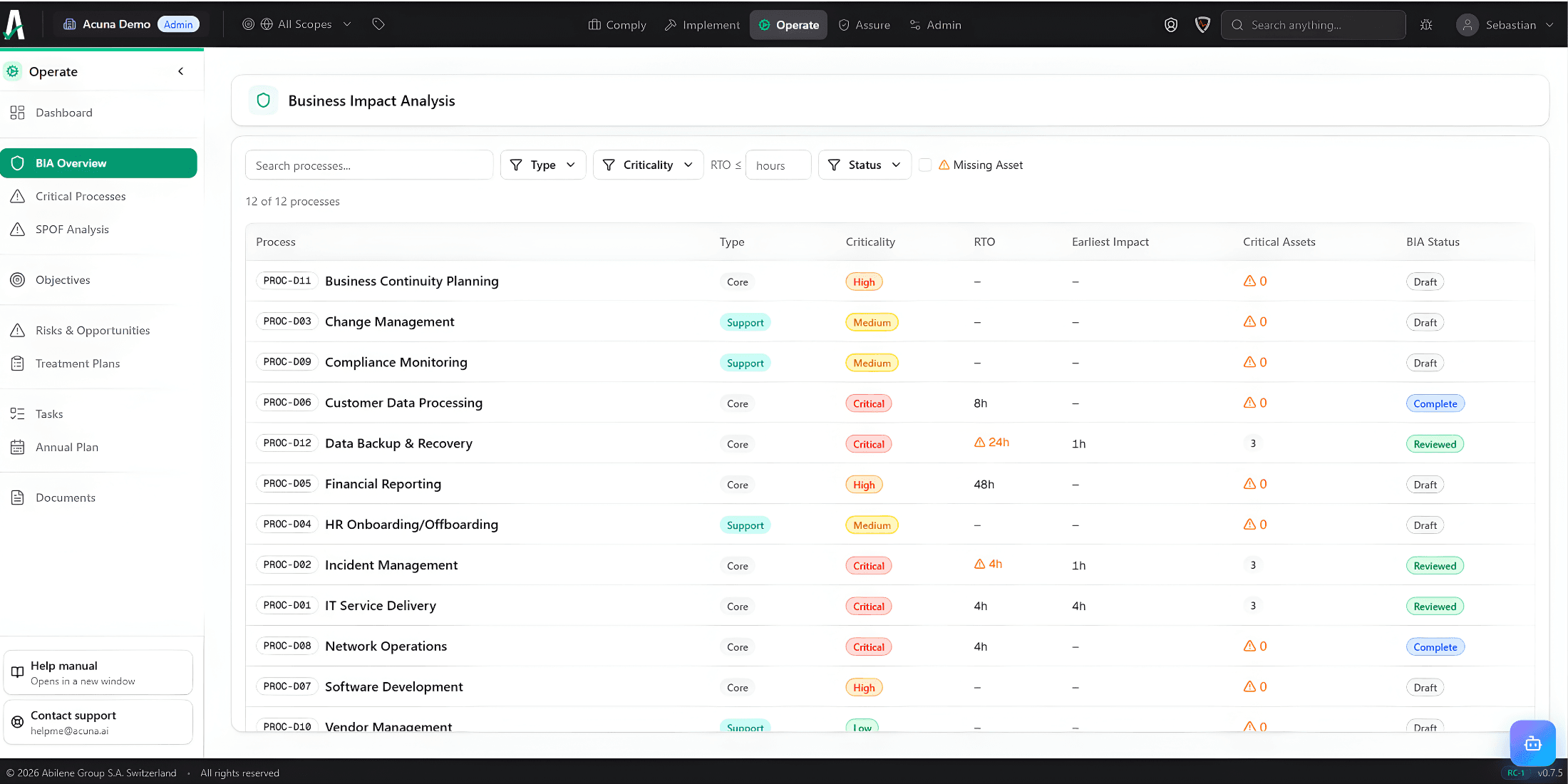Viewport: 1568px width, 784px height.
Task: Open the chatbot assistant floating button
Action: click(x=1532, y=743)
